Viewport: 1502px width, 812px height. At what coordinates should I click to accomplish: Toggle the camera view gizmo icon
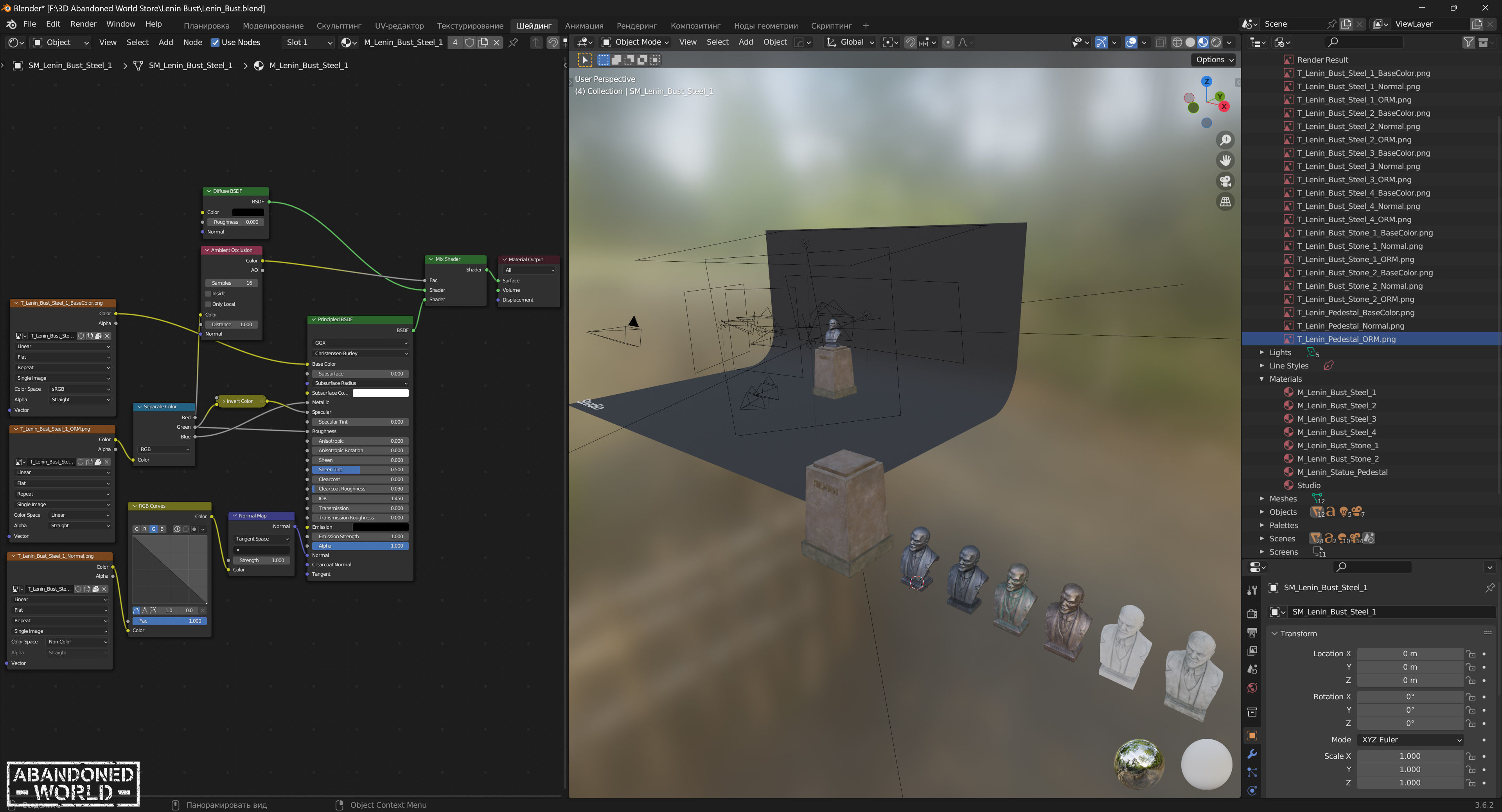1225,181
